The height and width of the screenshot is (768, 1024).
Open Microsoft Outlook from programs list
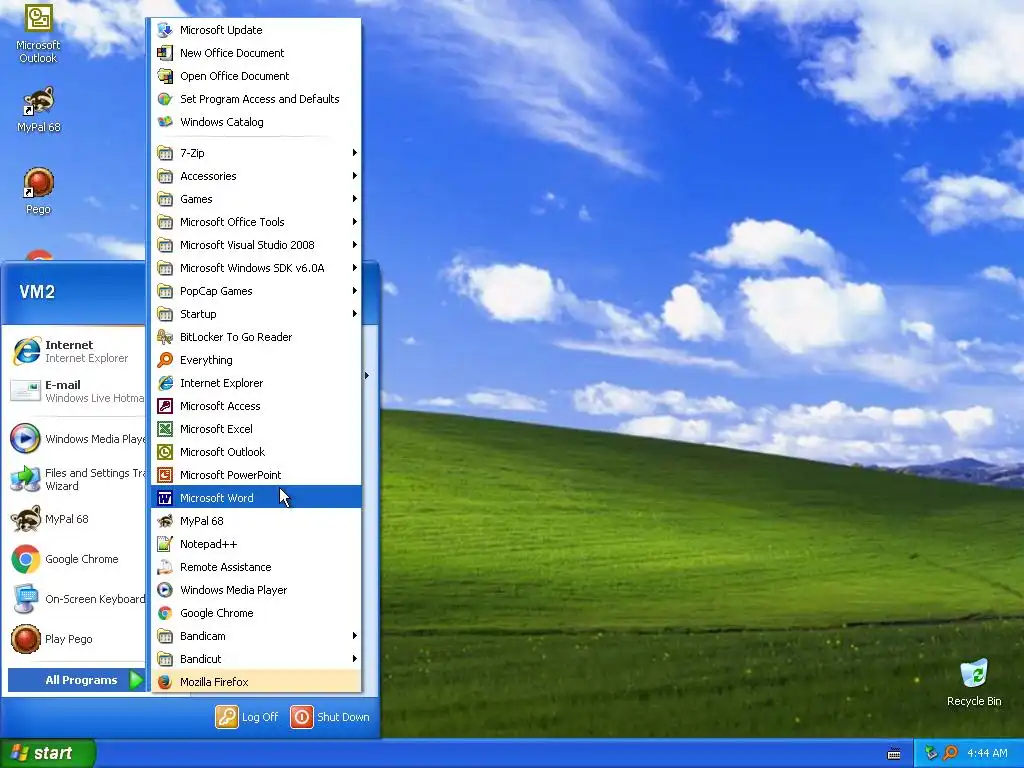coord(256,452)
